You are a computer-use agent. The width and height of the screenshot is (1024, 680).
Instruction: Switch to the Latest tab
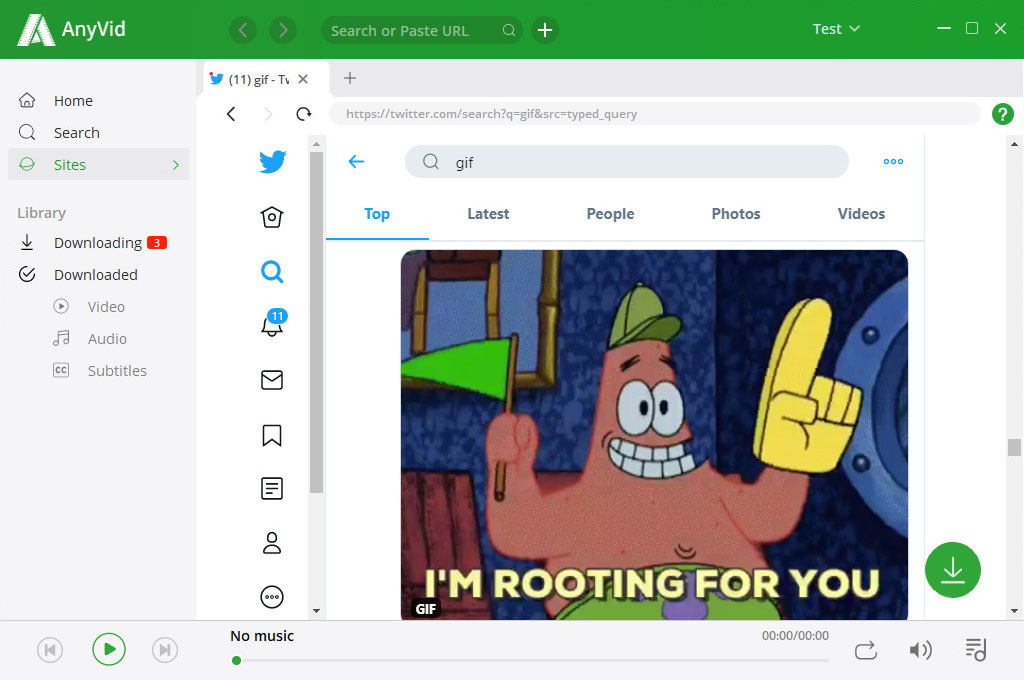pos(488,214)
